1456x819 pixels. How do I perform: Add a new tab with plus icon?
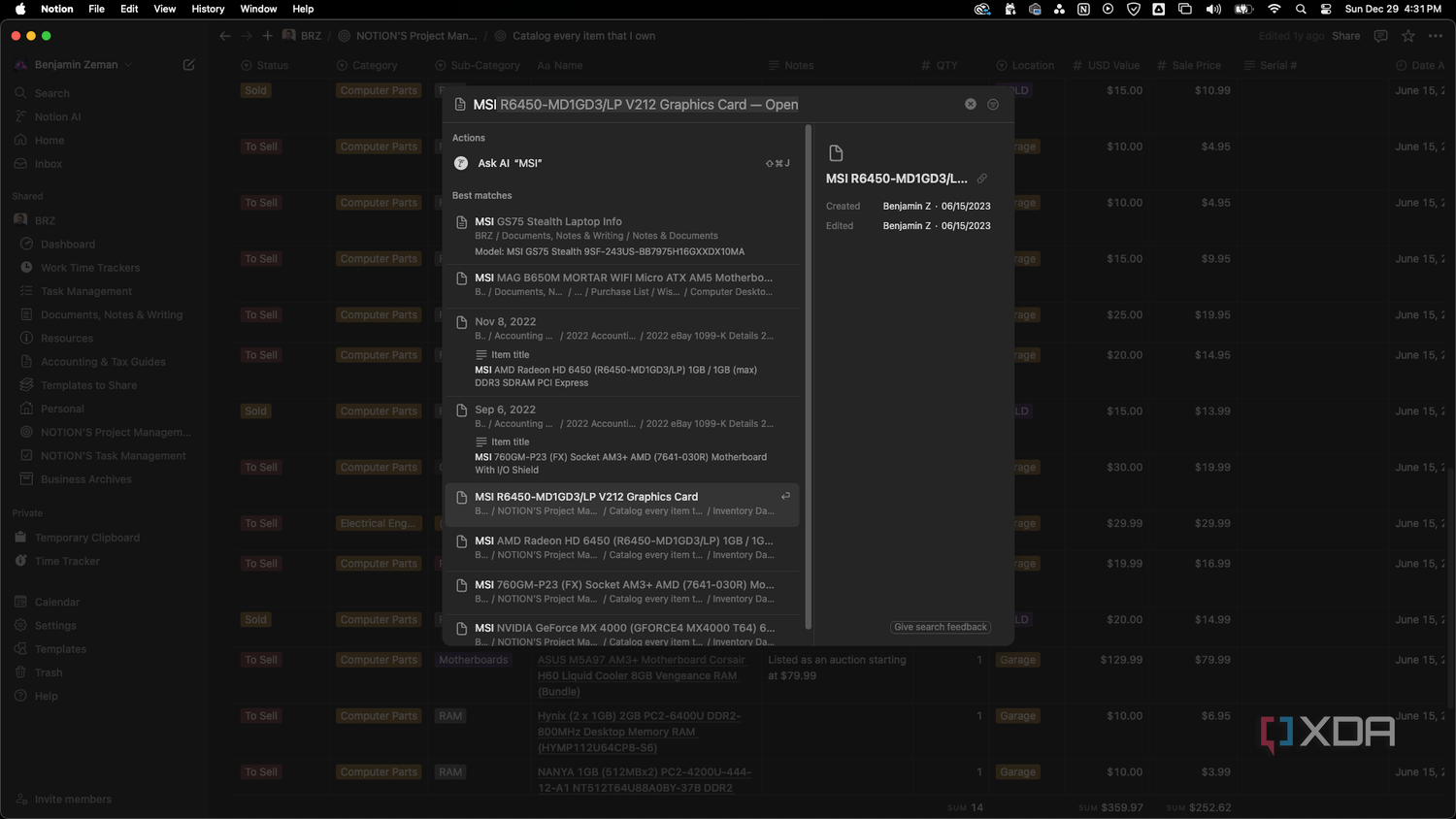point(268,36)
